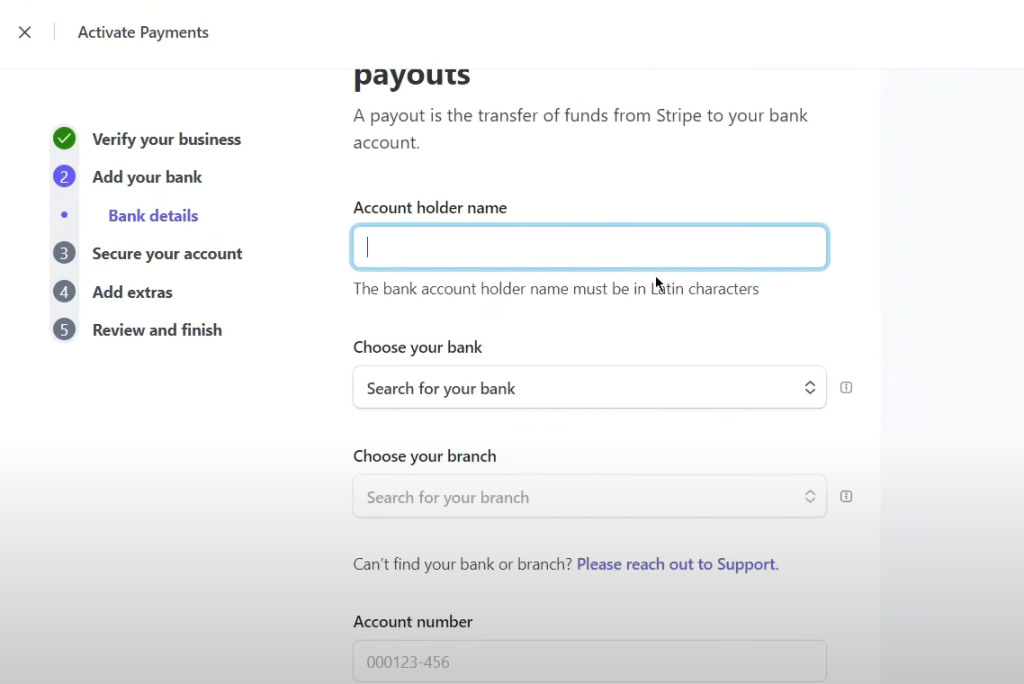1024x684 pixels.
Task: Click info icon beside Choose your branch
Action: [846, 497]
